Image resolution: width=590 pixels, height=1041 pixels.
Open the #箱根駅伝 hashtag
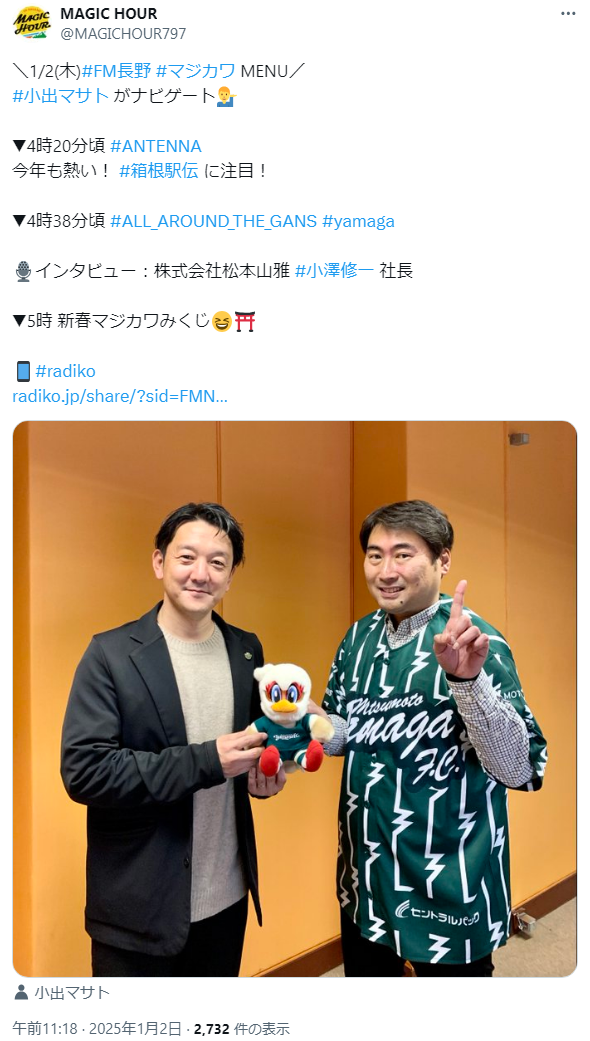tap(159, 171)
